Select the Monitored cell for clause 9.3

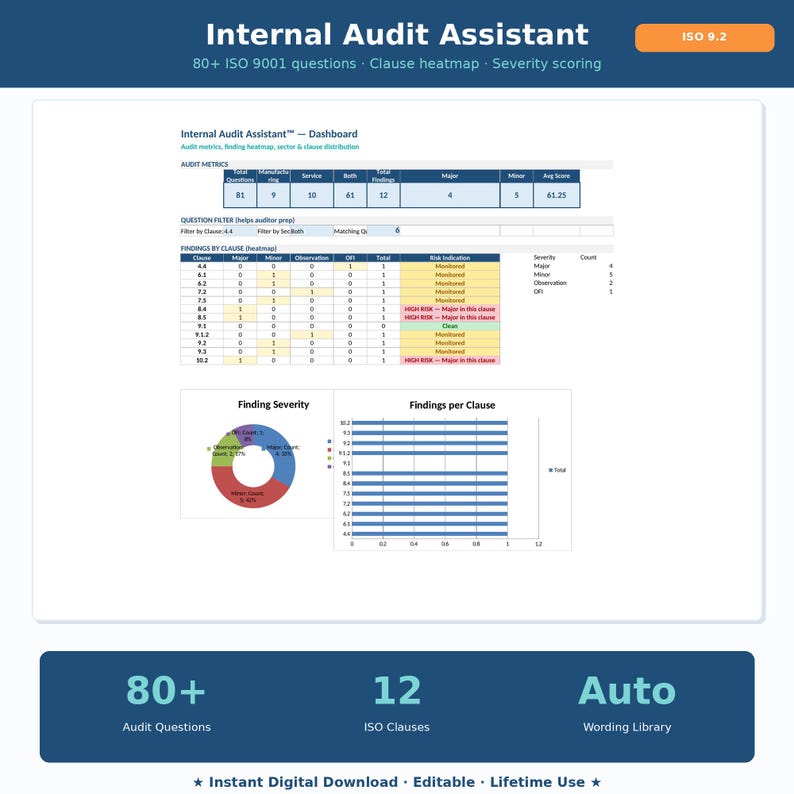click(x=450, y=351)
